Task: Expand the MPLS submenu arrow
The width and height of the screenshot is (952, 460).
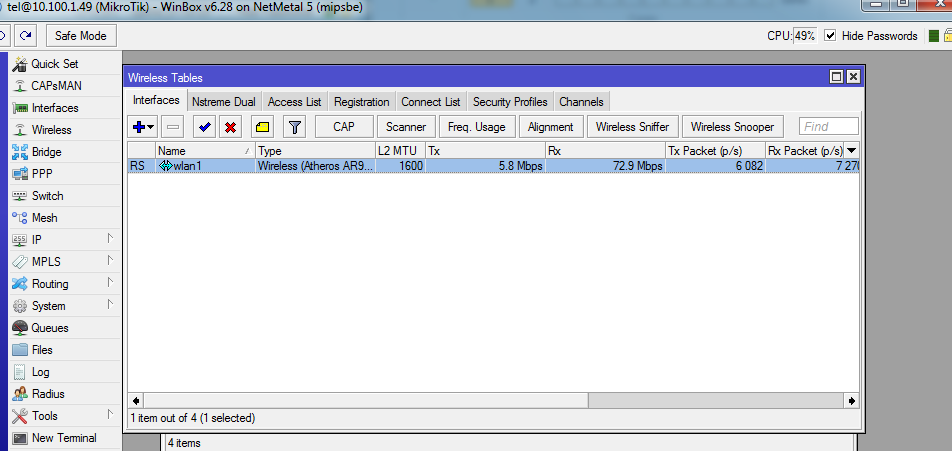Action: 110,260
